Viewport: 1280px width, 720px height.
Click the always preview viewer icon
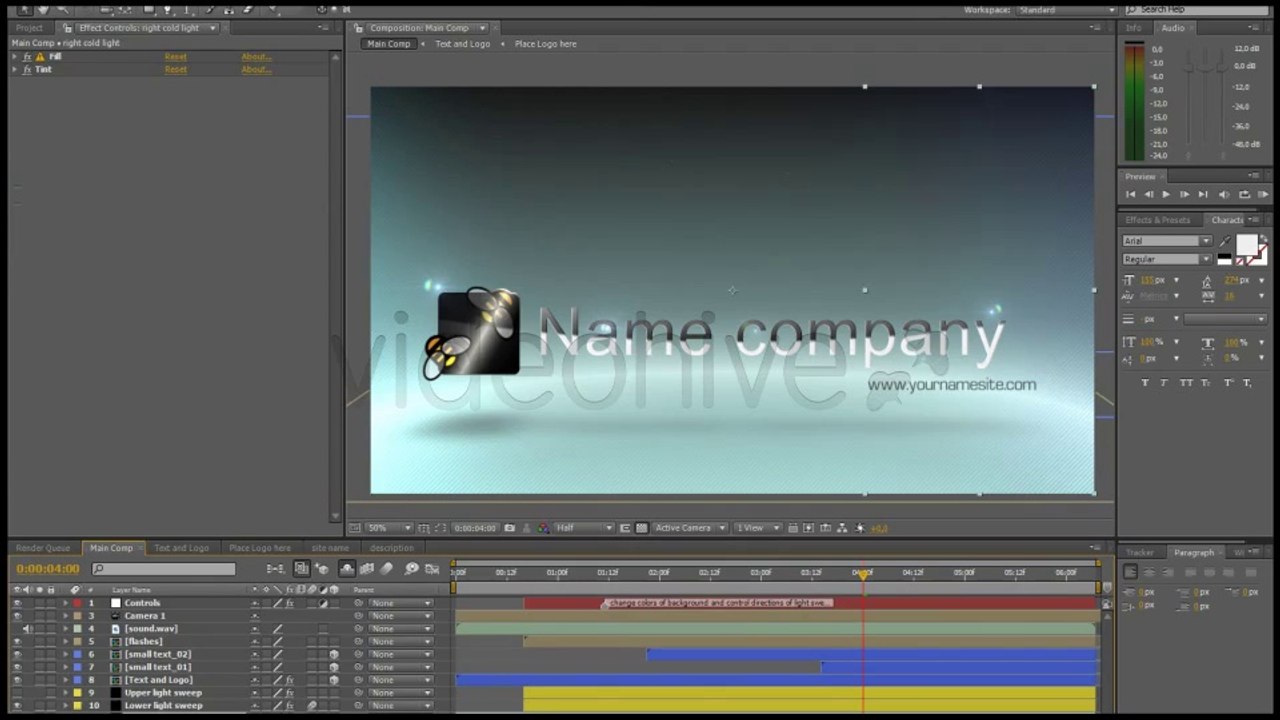click(x=354, y=528)
